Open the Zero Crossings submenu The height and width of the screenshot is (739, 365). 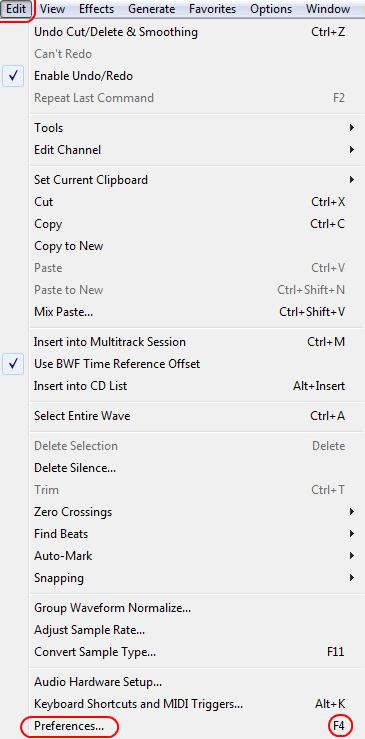[190, 512]
